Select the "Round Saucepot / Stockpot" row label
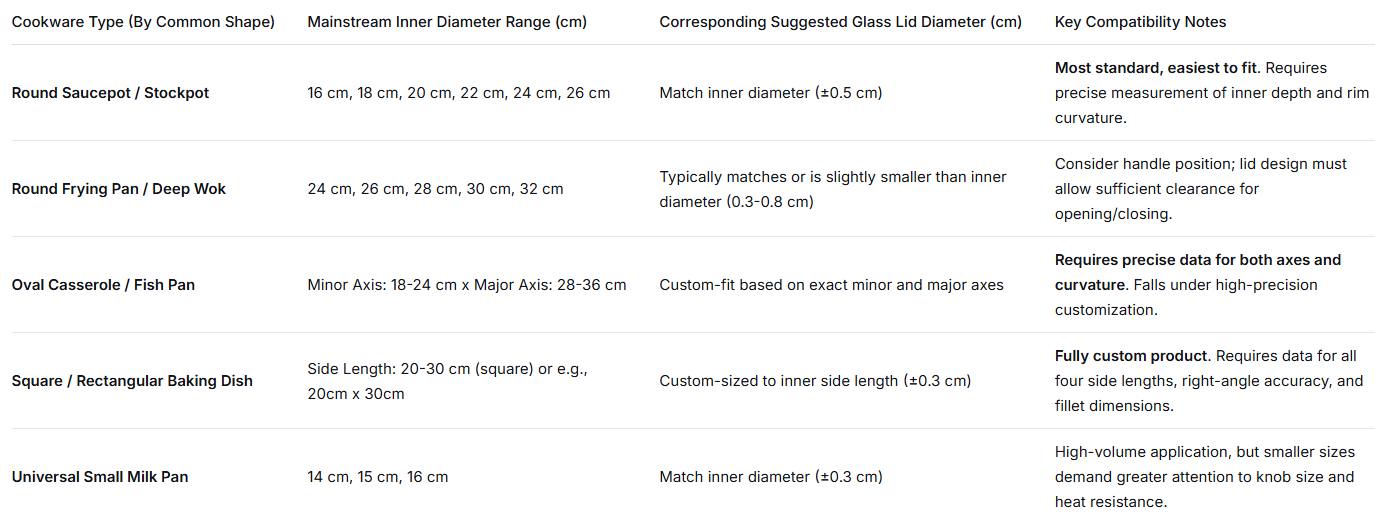This screenshot has height=514, width=1376. tap(110, 93)
